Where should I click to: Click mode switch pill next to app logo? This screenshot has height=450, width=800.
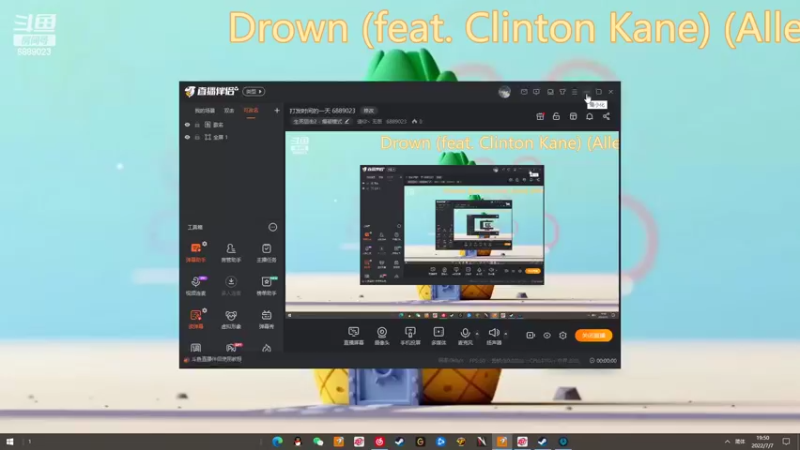coord(254,92)
